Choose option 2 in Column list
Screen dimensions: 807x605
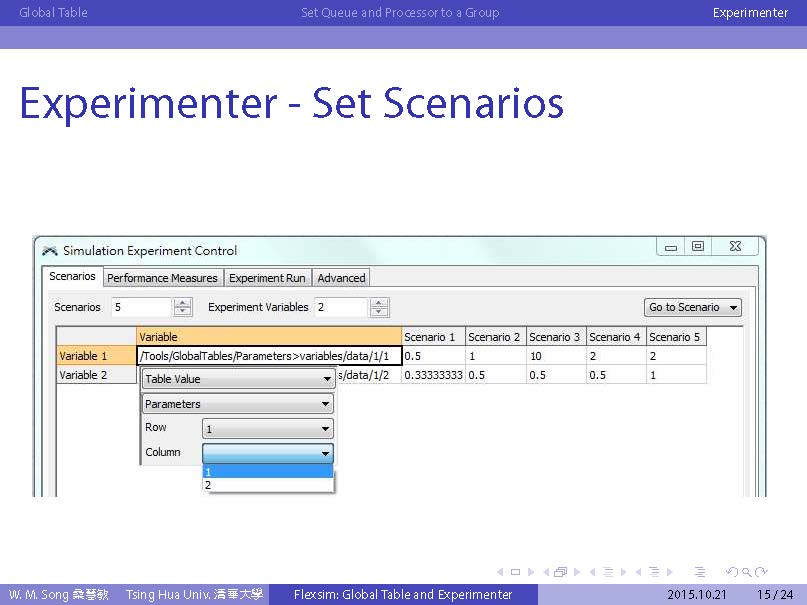tap(267, 485)
